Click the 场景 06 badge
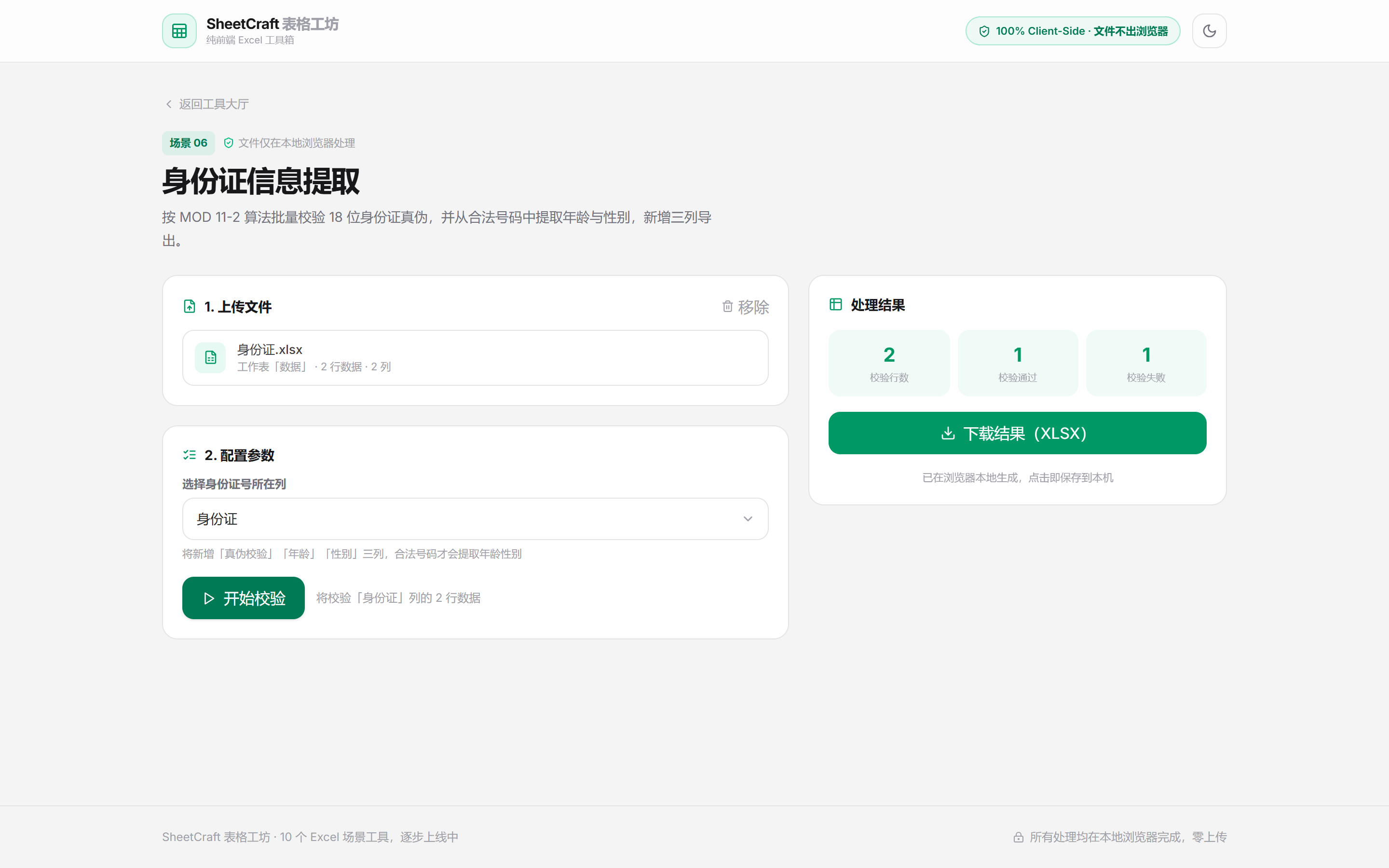The image size is (1389, 868). coord(188,143)
